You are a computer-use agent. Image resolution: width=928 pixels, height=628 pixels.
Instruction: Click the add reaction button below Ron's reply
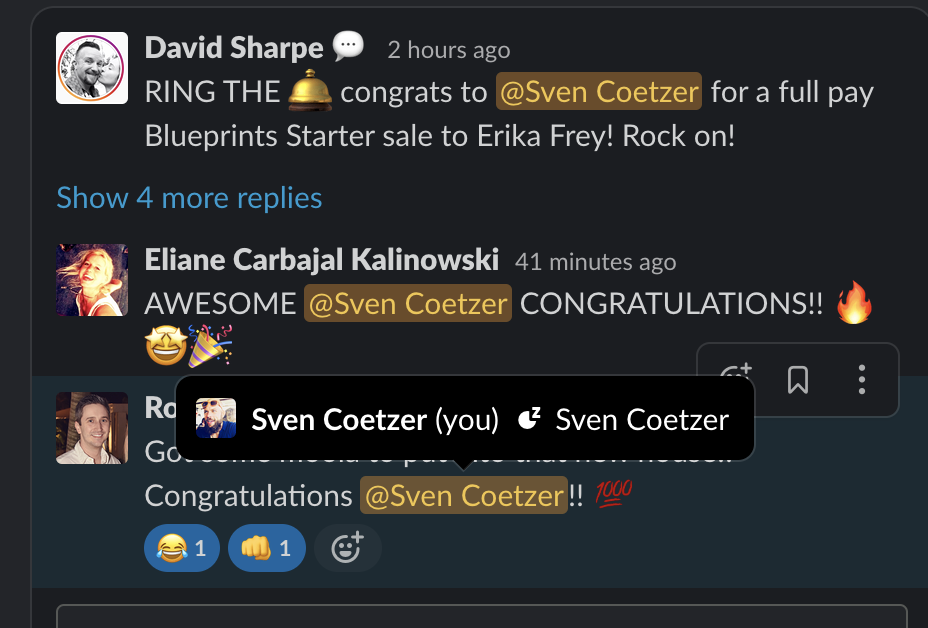pos(347,548)
